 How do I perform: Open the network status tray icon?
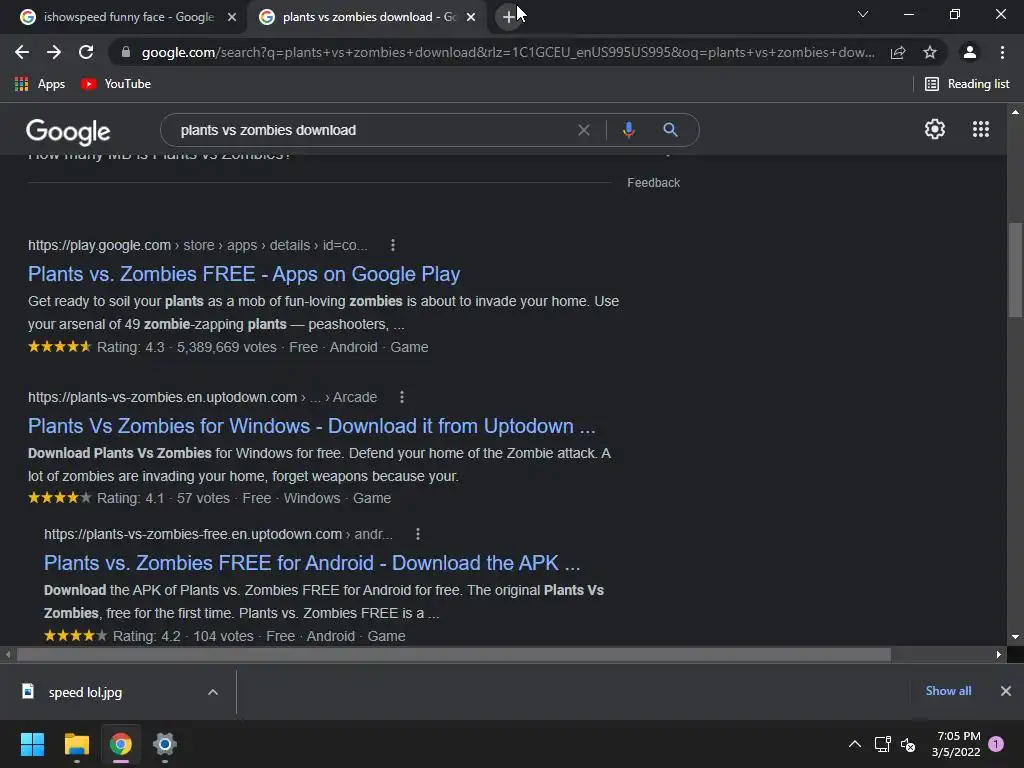click(883, 744)
